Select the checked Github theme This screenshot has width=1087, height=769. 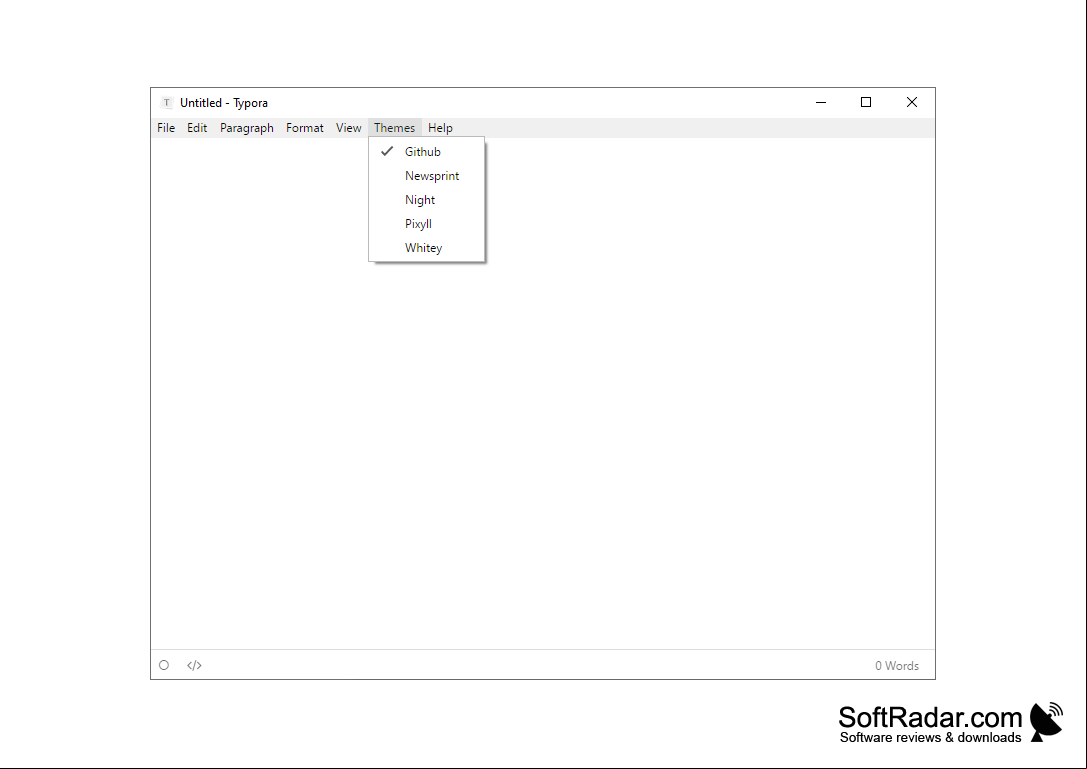(x=426, y=152)
